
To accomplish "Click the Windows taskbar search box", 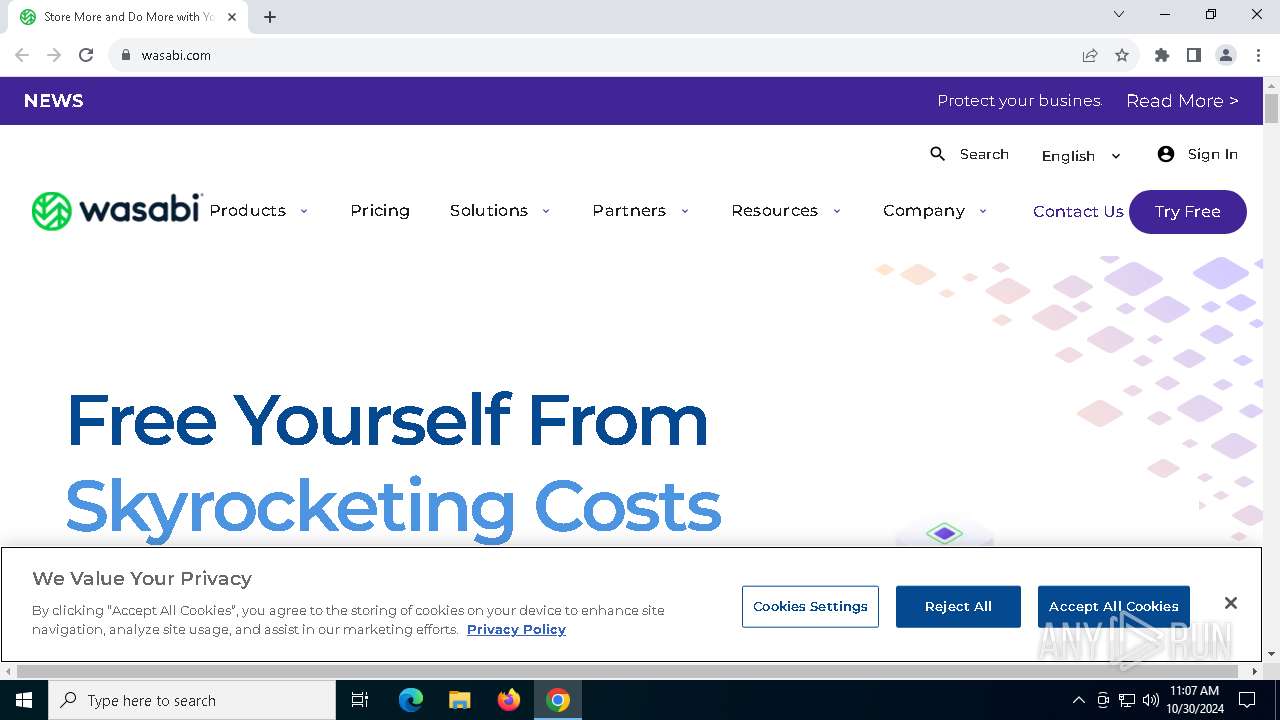I will [192, 700].
